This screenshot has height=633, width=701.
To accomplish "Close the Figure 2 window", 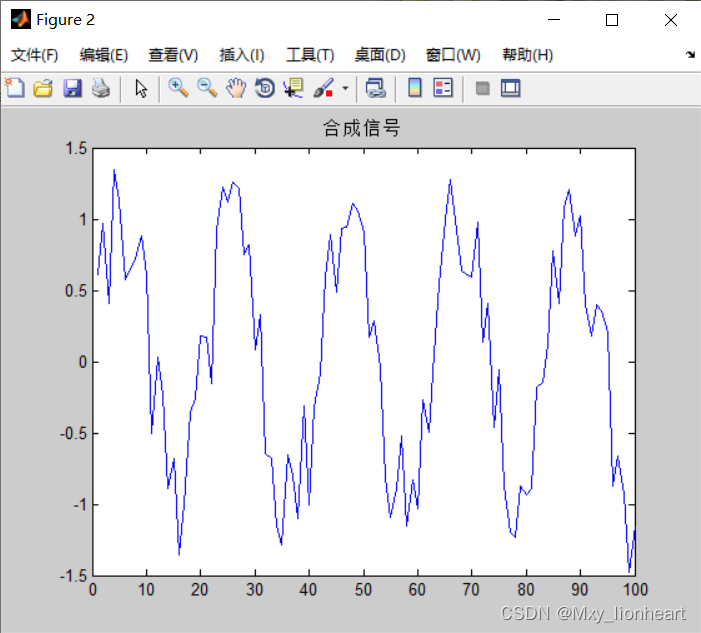I will pyautogui.click(x=671, y=20).
